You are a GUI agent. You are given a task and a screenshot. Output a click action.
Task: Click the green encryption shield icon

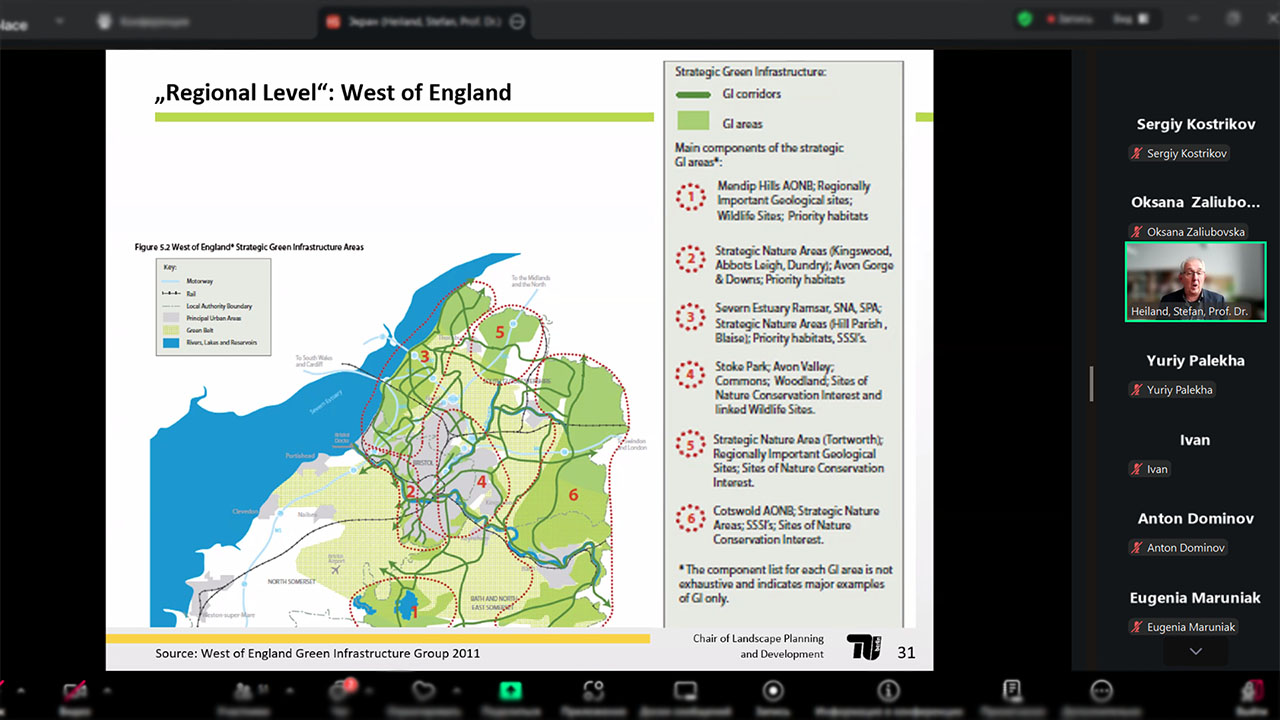pyautogui.click(x=1024, y=19)
